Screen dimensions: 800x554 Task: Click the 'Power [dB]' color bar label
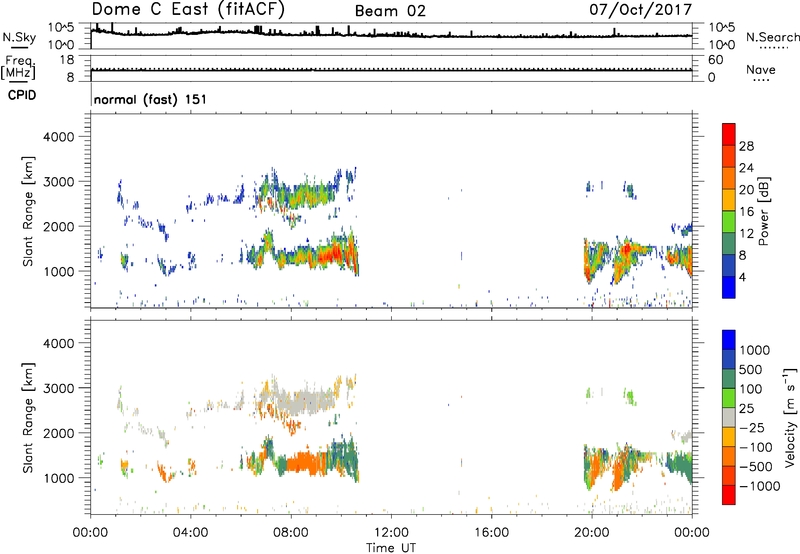tap(764, 211)
